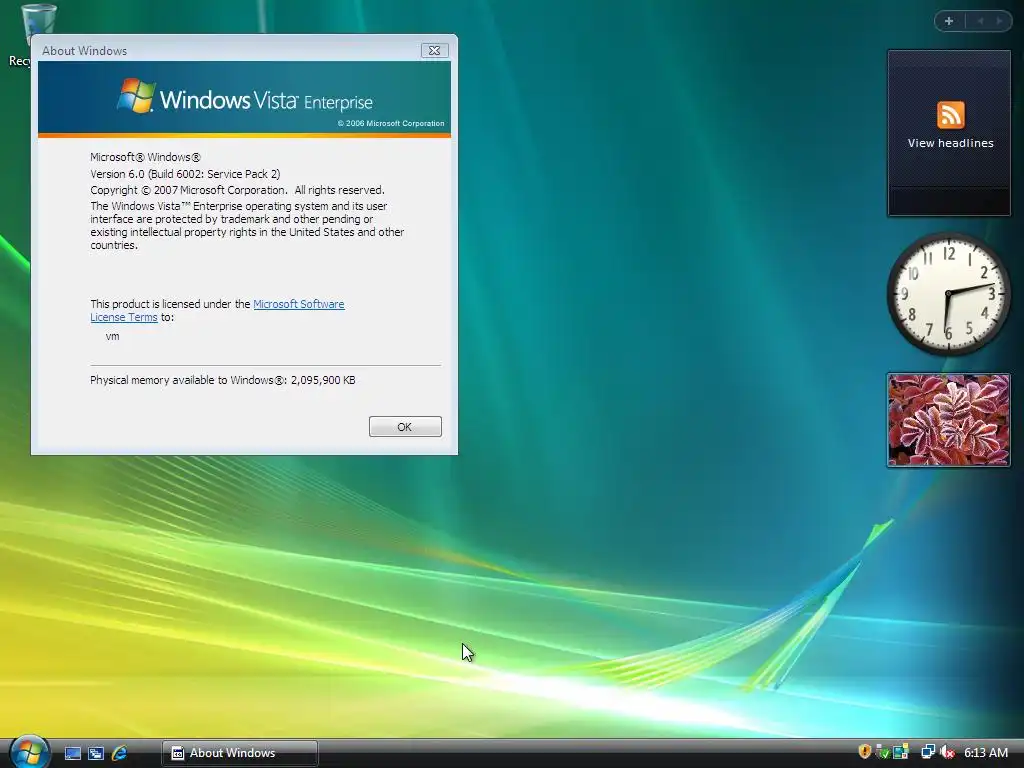Click the Version 6.0 build text line
Viewport: 1024px width, 768px height.
185,174
